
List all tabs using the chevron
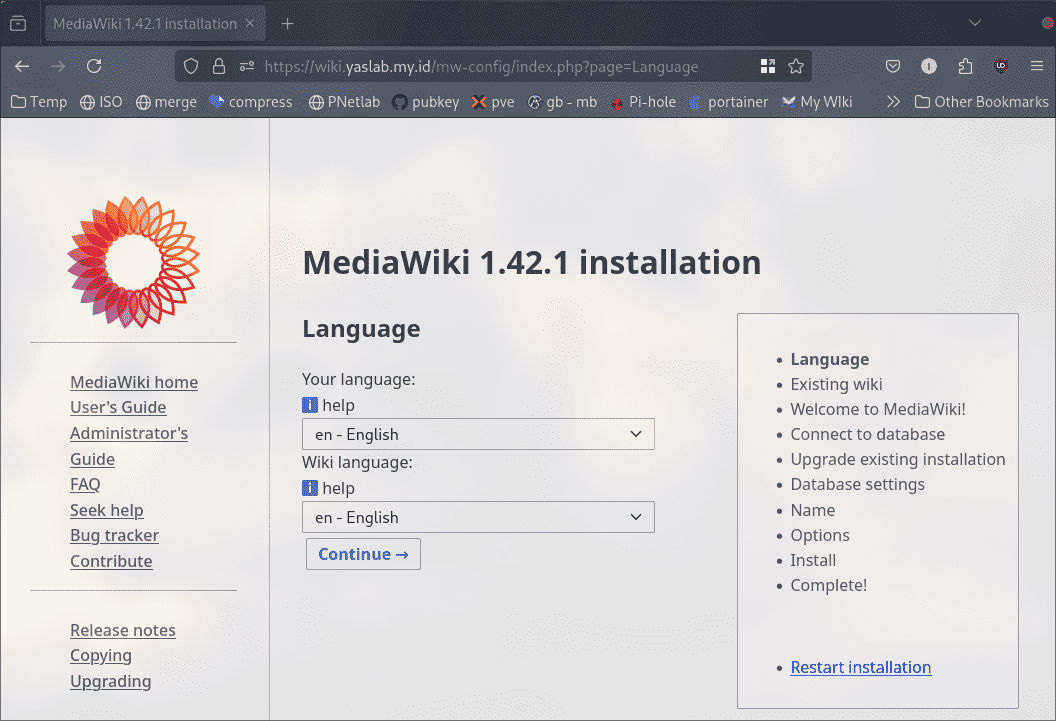(x=975, y=23)
